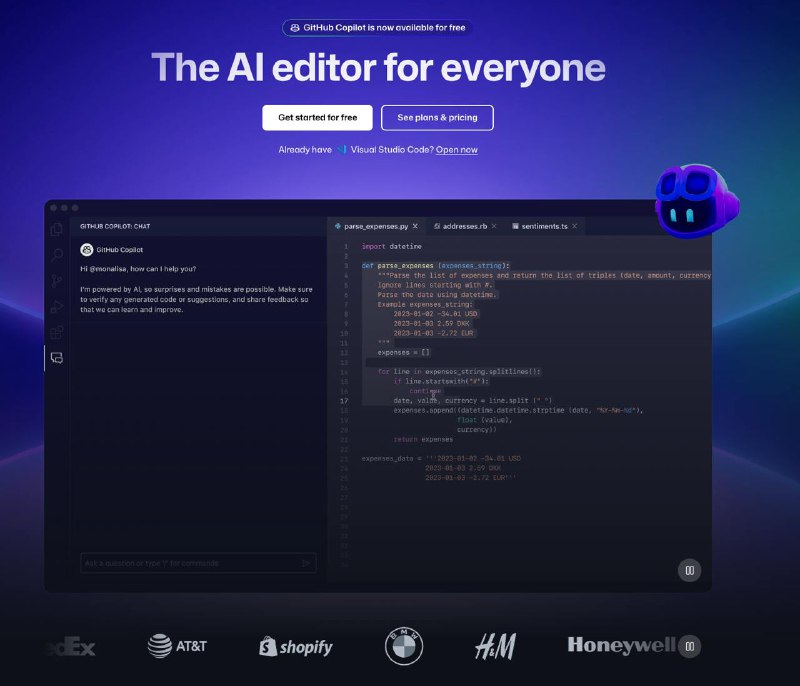Open the Search icon in editor sidebar
This screenshot has height=686, width=800.
point(57,255)
